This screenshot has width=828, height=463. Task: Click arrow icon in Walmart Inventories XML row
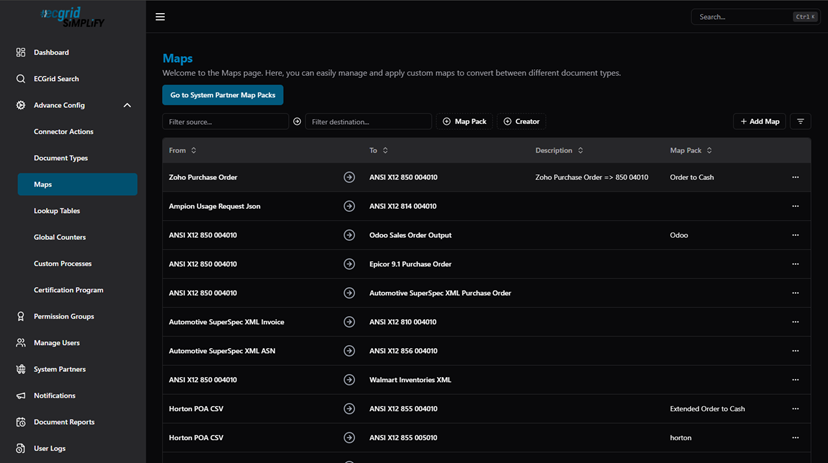pos(349,380)
